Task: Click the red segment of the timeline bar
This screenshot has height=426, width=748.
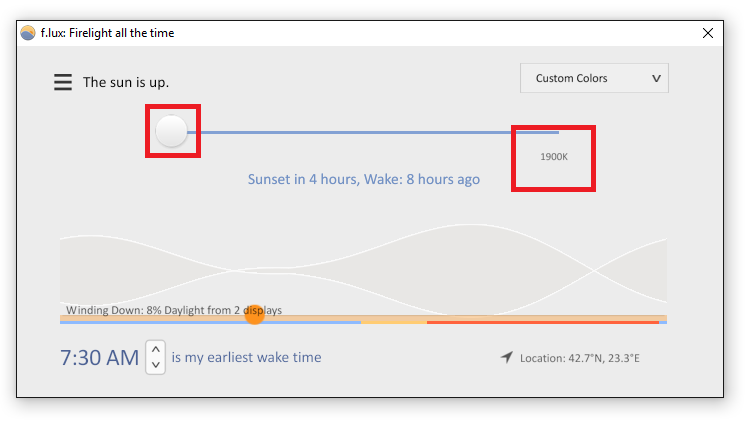Action: 543,322
